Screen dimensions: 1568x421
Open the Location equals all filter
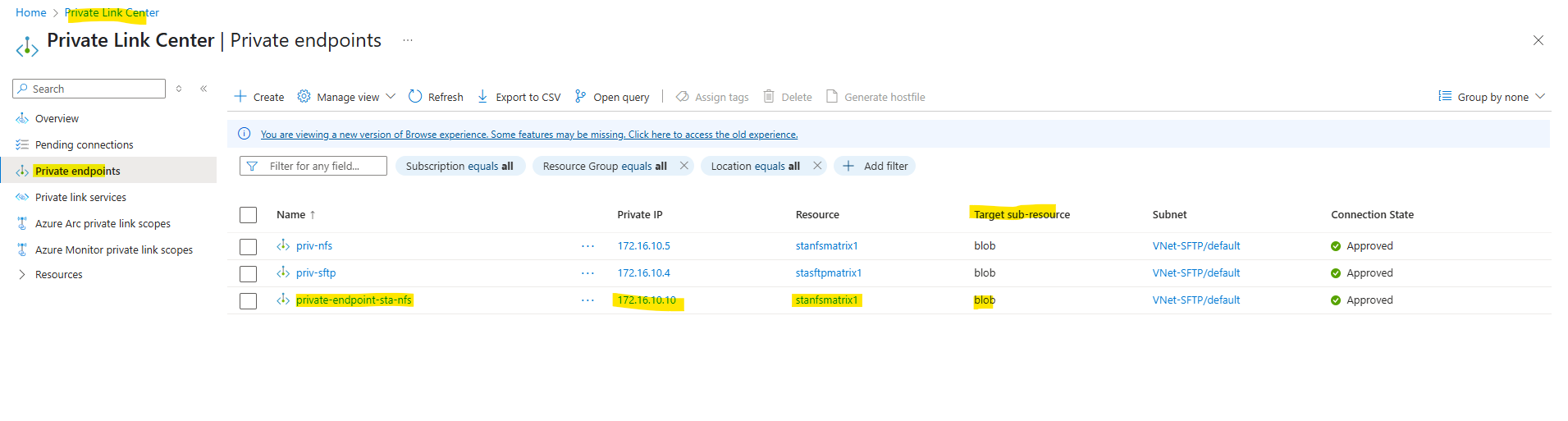(x=755, y=166)
